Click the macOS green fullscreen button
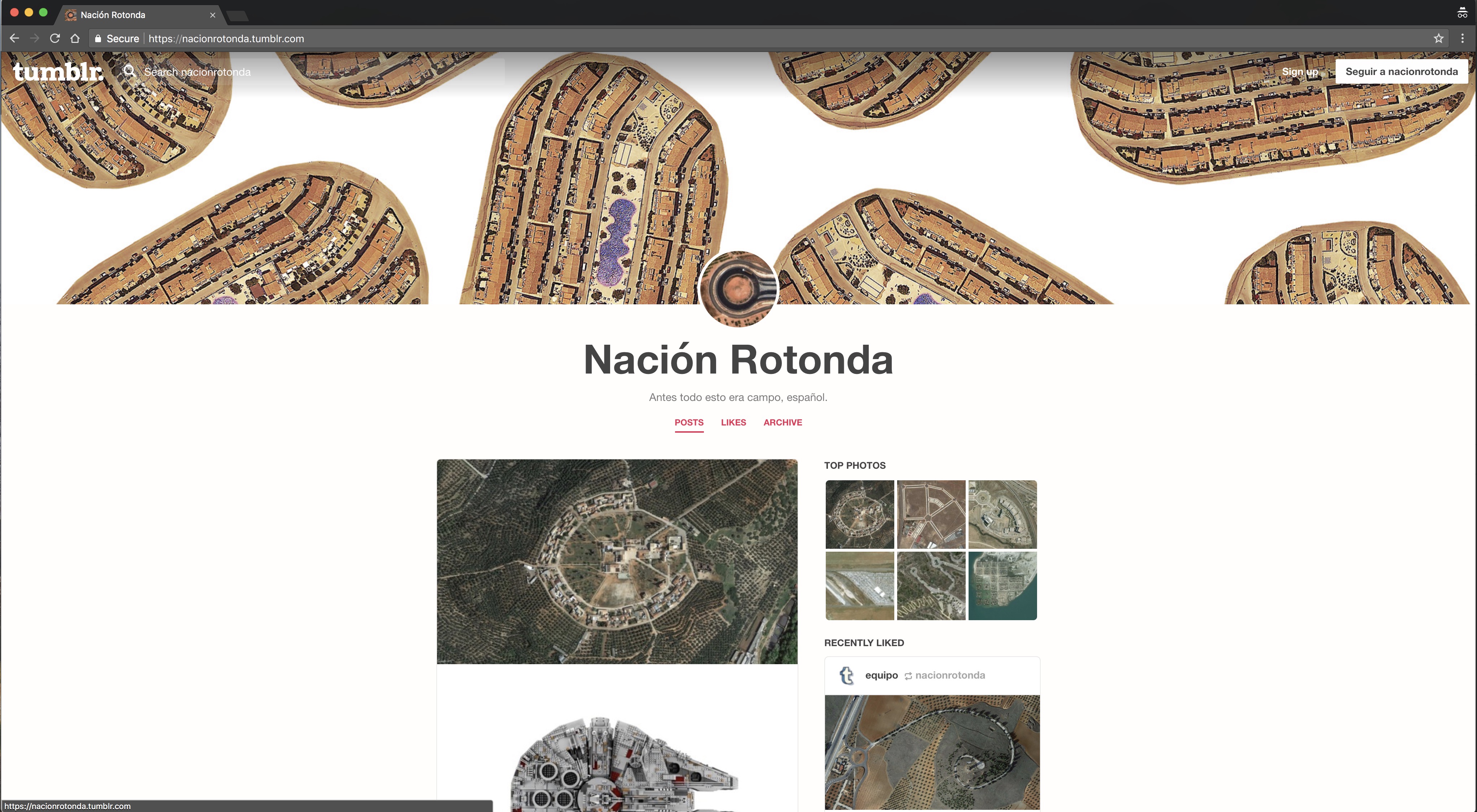 pyautogui.click(x=43, y=12)
